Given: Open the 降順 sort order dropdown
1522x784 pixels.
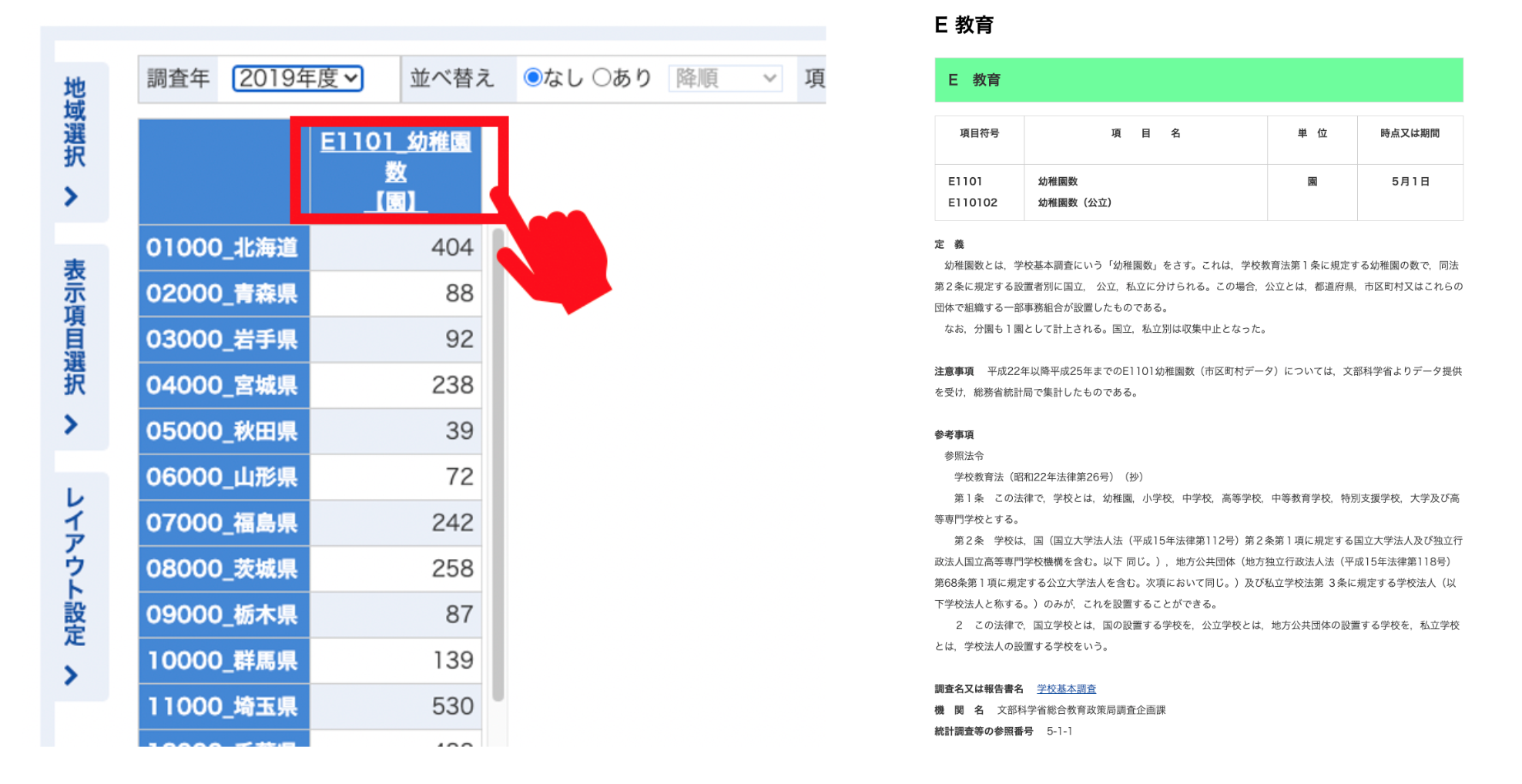Looking at the screenshot, I should (725, 79).
